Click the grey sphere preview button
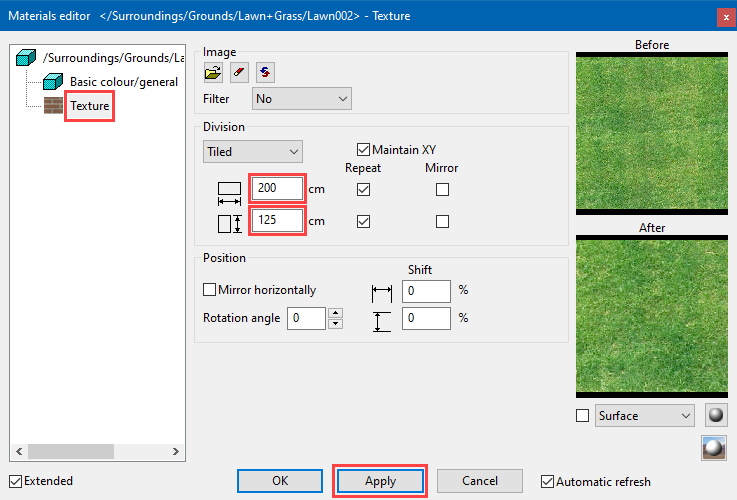737x500 pixels. [715, 415]
